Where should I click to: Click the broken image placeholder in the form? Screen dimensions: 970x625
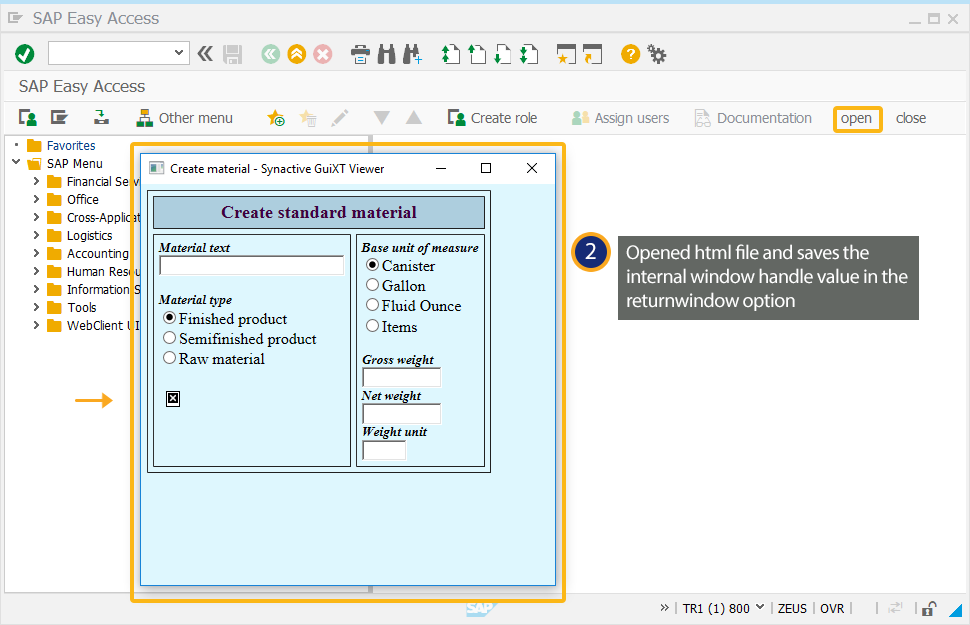(173, 399)
